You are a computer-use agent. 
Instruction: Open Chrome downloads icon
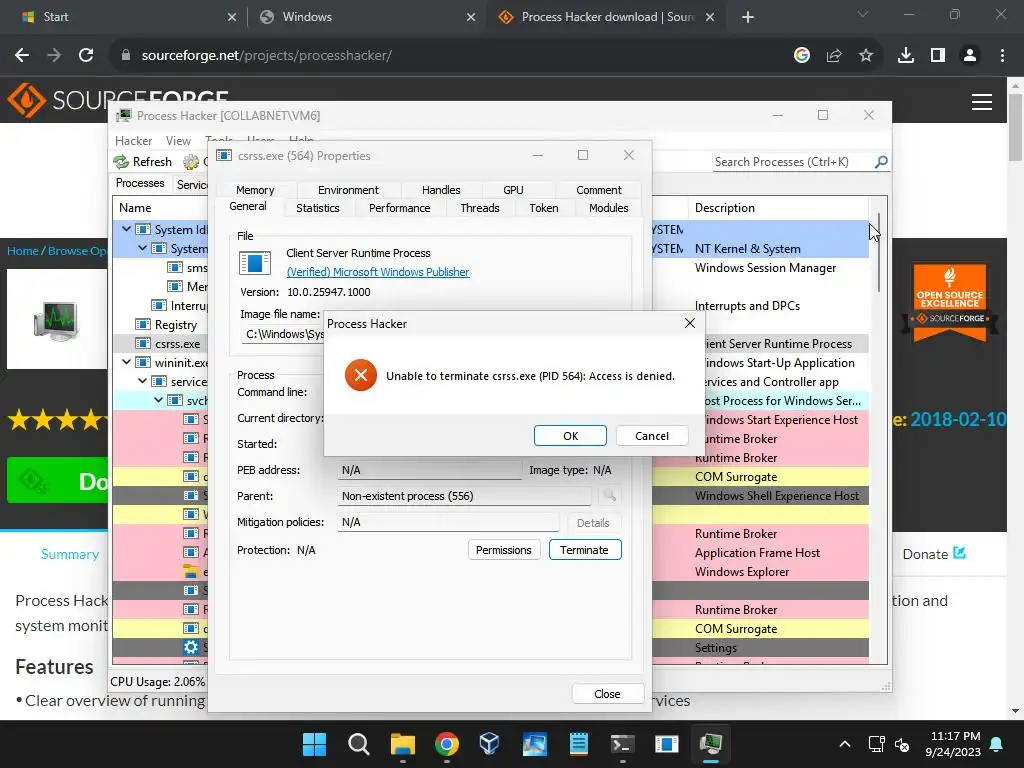pos(906,56)
